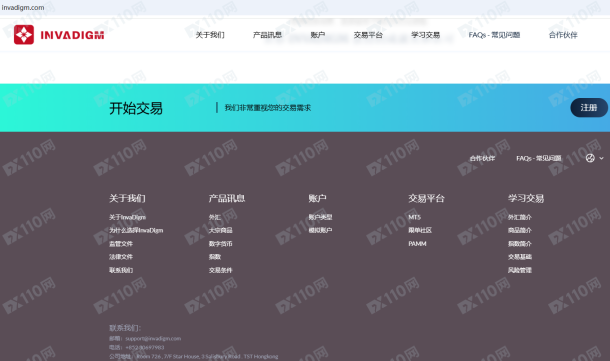The image size is (610, 361).
Task: Open the 模拟账户 footer link
Action: pyautogui.click(x=321, y=230)
